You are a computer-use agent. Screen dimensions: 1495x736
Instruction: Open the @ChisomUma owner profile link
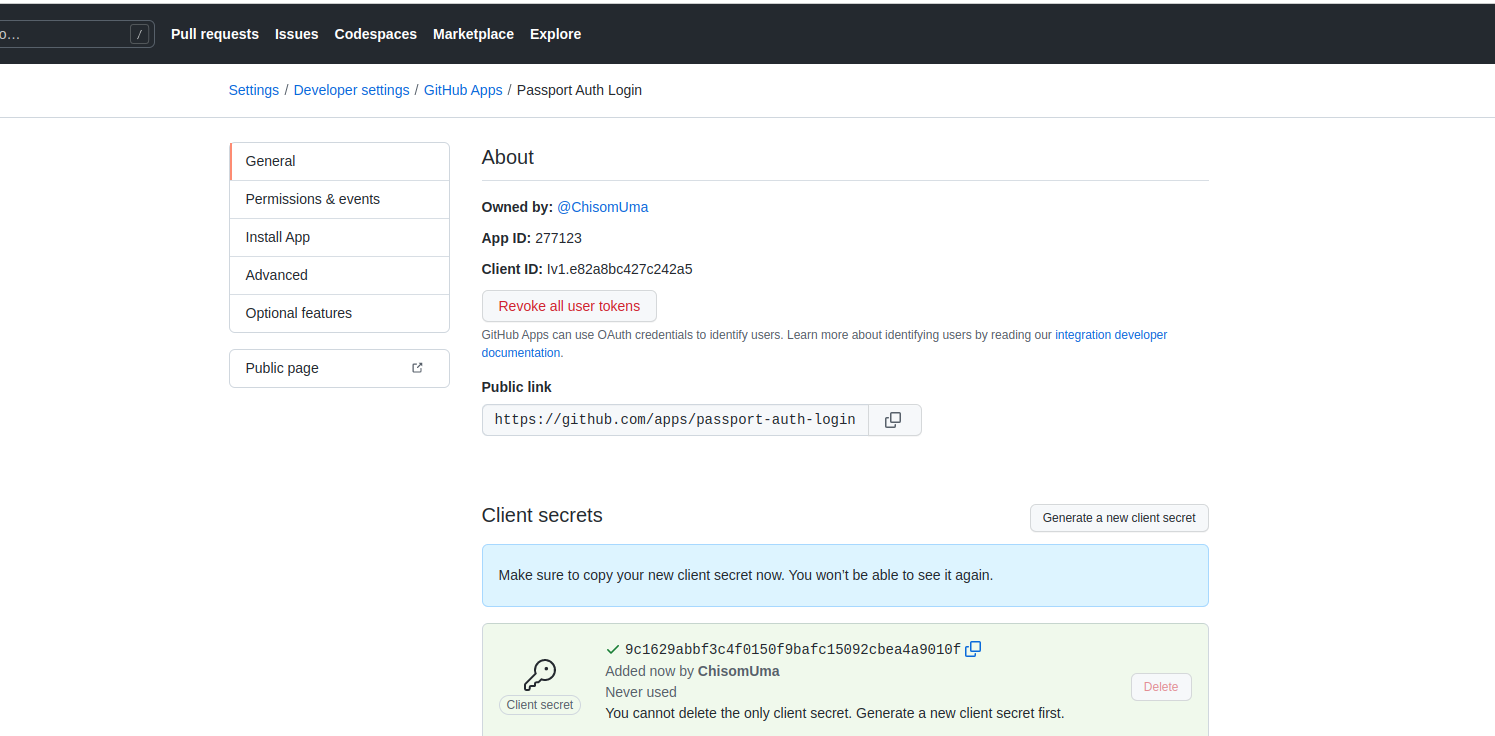click(x=602, y=207)
